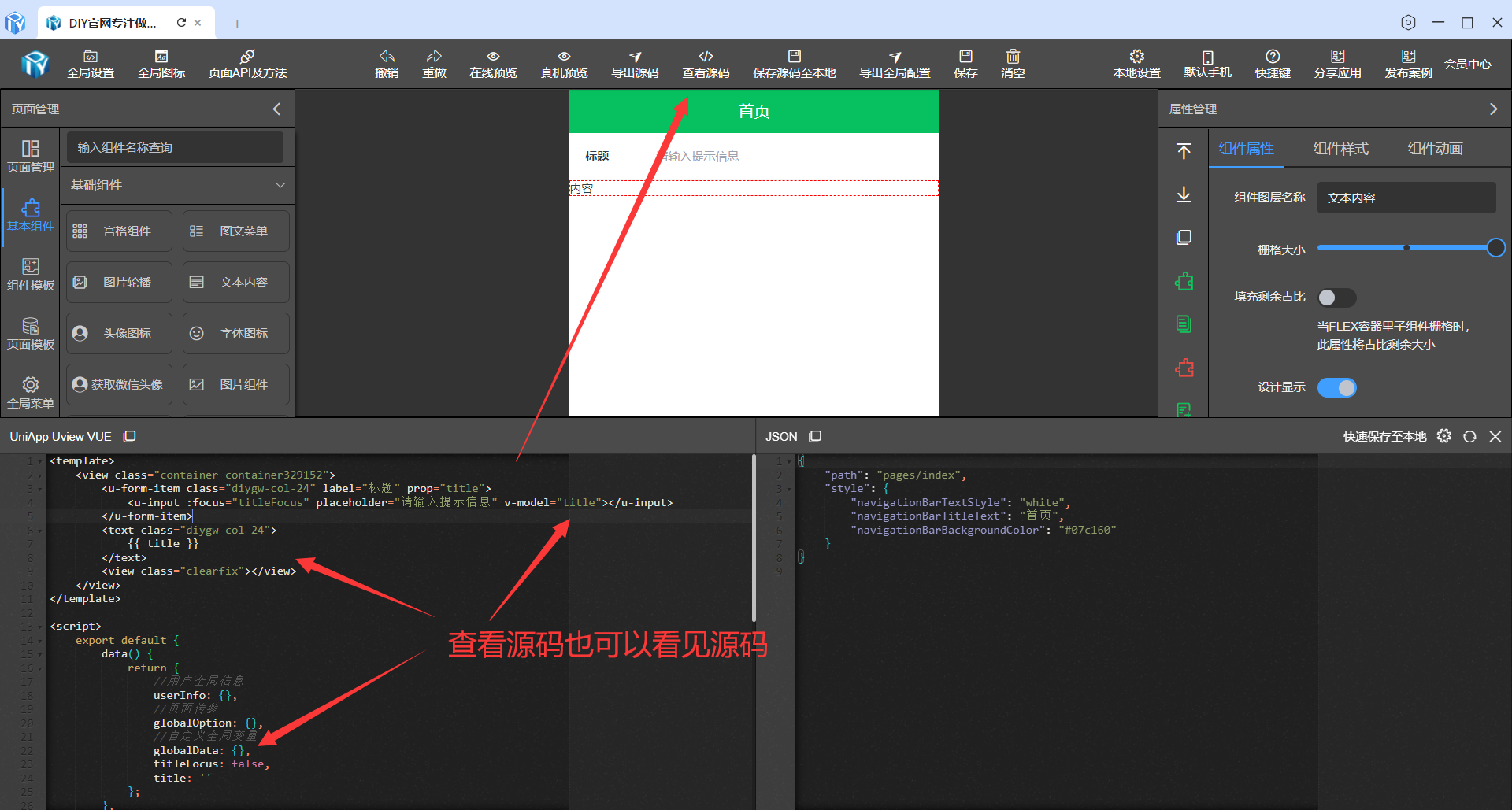Click the 撤销 (undo) toolbar icon
Viewport: 1512px width, 810px height.
[x=387, y=64]
